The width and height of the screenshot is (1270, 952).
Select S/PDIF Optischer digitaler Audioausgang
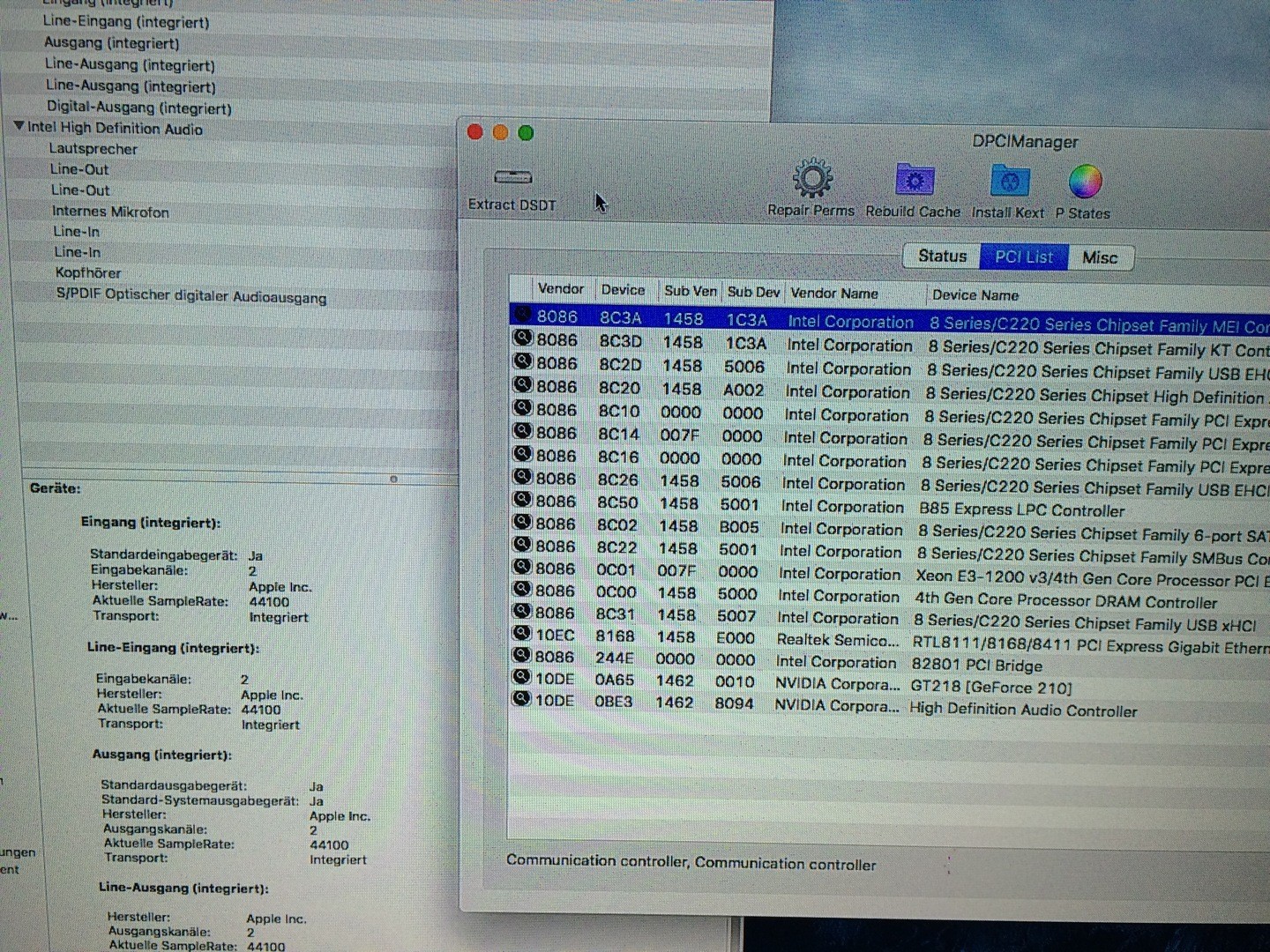coord(191,295)
